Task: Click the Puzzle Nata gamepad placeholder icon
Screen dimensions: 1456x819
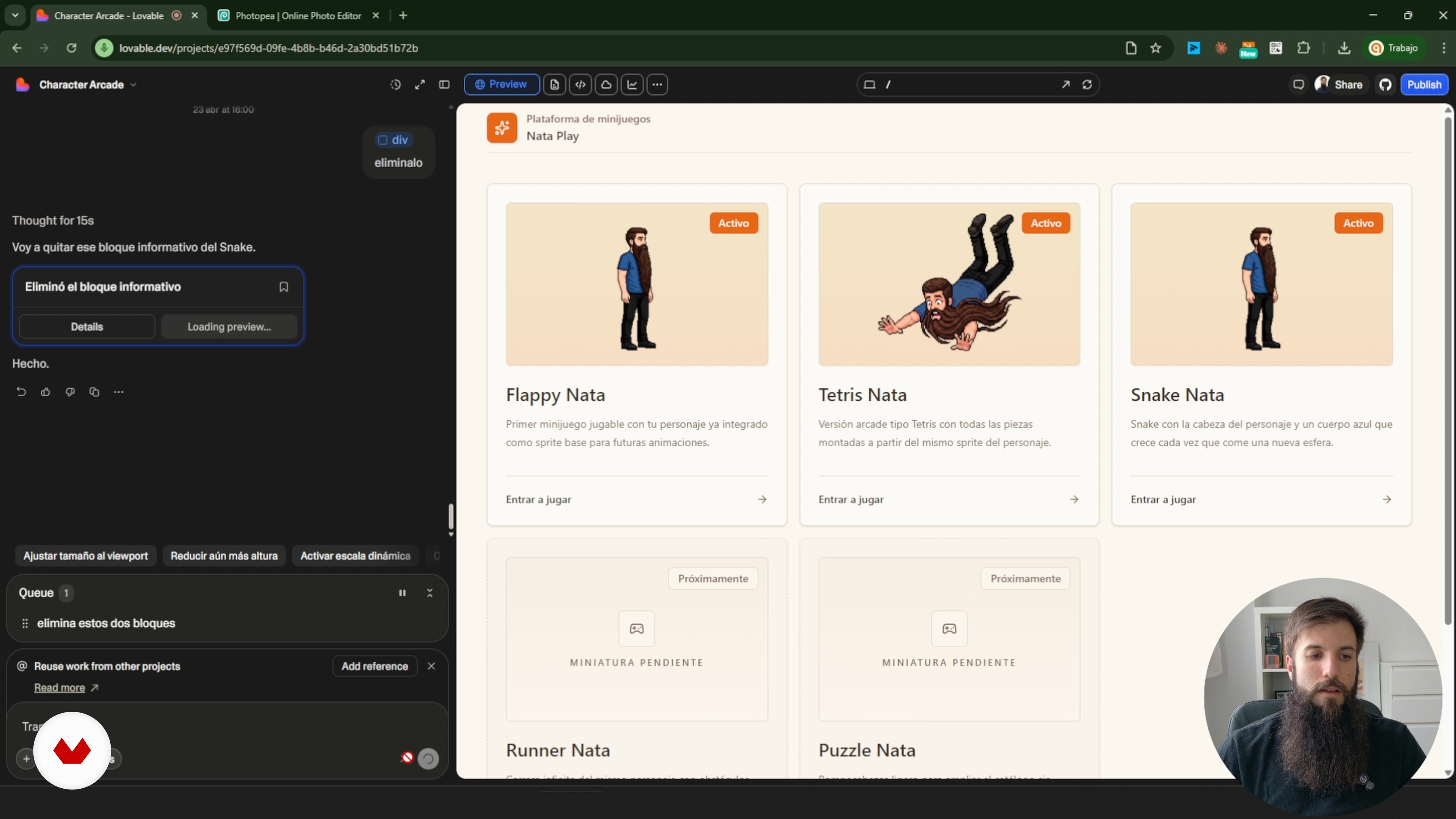Action: pos(949,629)
